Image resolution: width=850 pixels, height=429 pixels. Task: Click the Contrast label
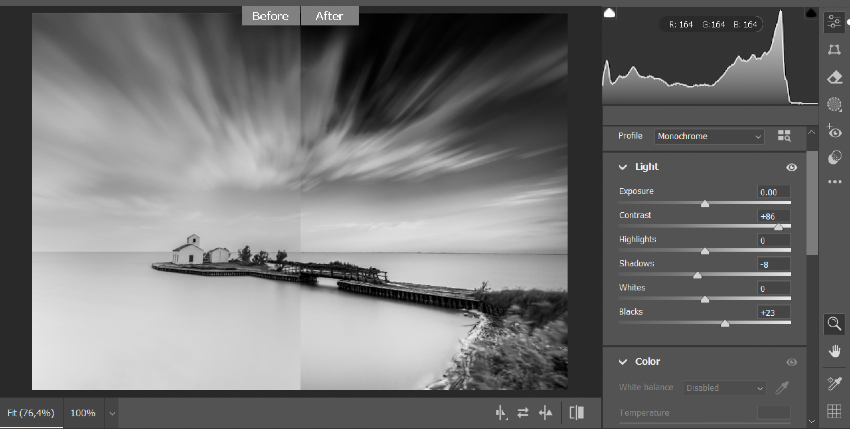click(635, 215)
